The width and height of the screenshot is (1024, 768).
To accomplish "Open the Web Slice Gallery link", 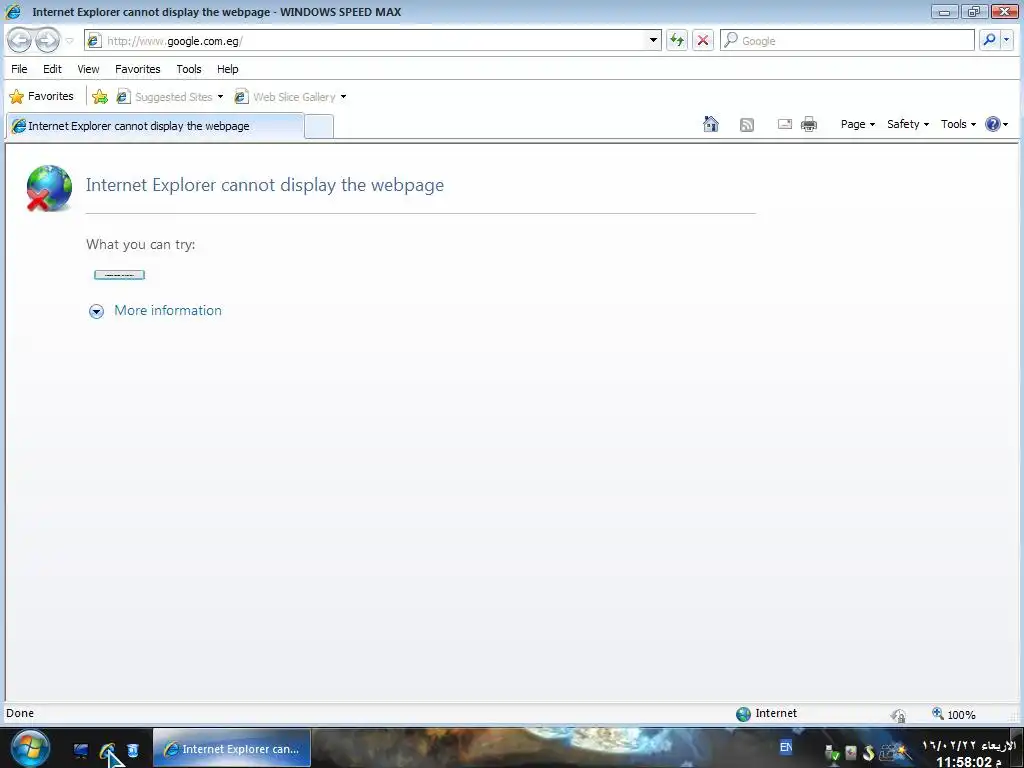I will [285, 97].
